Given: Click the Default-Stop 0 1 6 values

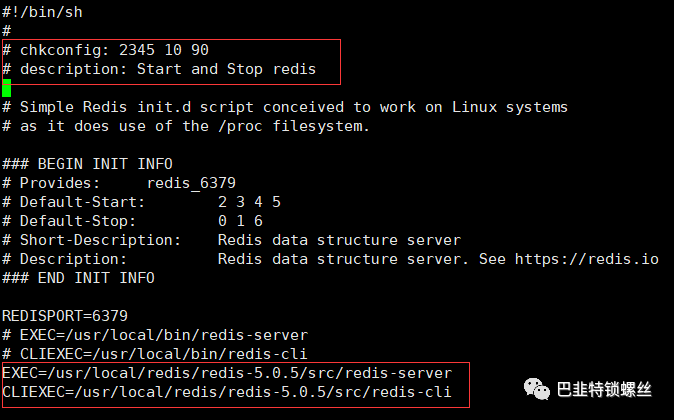Looking at the screenshot, I should [x=240, y=221].
